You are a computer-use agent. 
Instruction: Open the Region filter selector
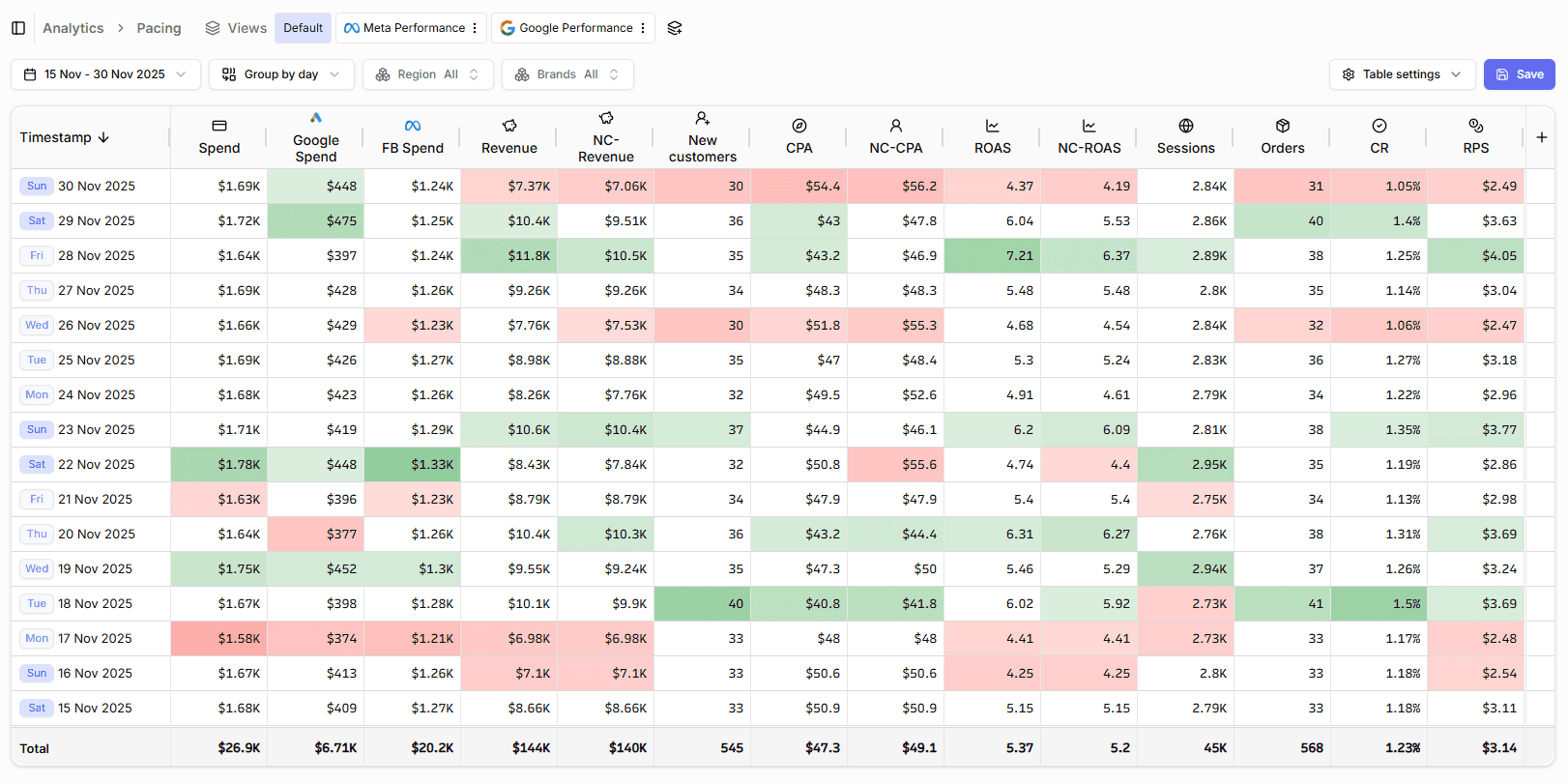(x=428, y=74)
